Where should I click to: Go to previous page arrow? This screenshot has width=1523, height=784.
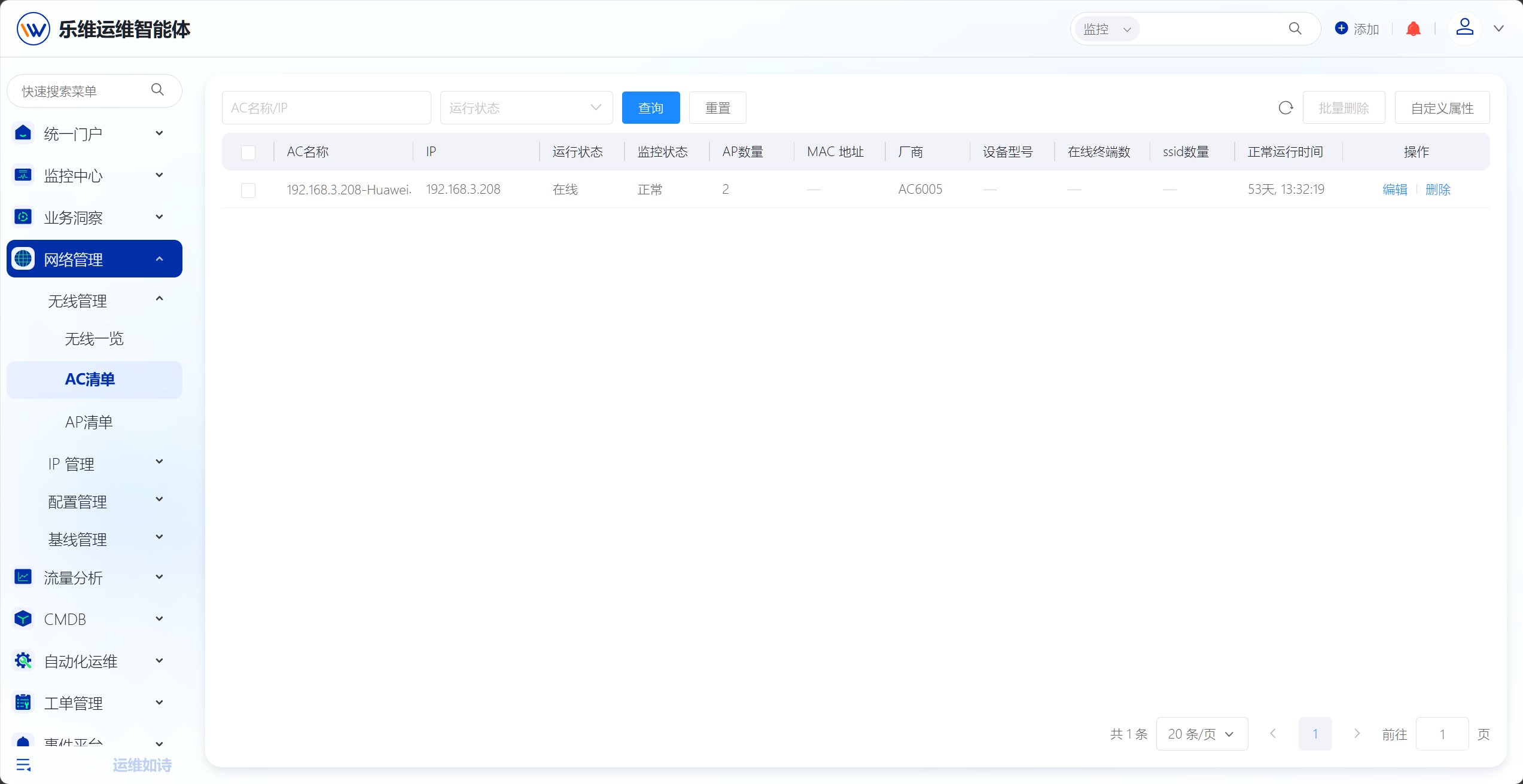click(1273, 733)
